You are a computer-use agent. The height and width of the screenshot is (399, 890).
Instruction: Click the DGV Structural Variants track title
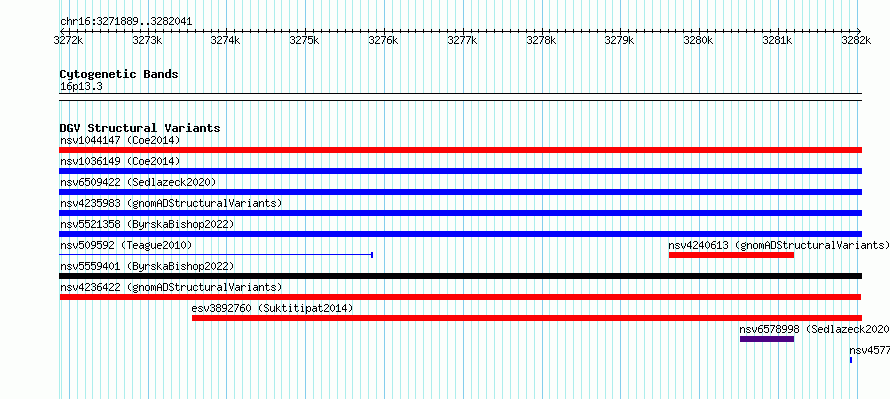click(x=140, y=128)
